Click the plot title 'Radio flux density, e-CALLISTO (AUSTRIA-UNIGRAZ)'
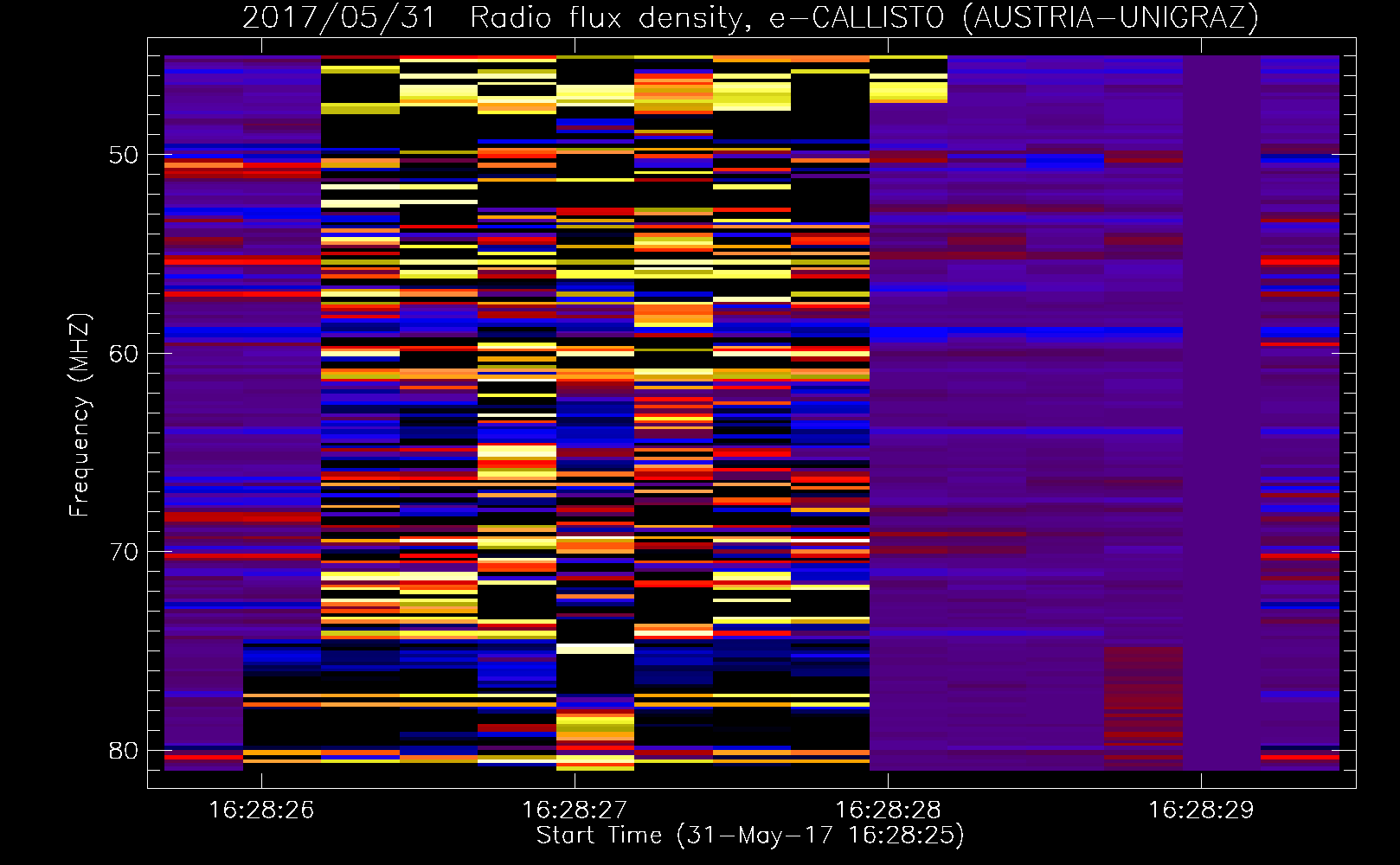 [x=864, y=18]
